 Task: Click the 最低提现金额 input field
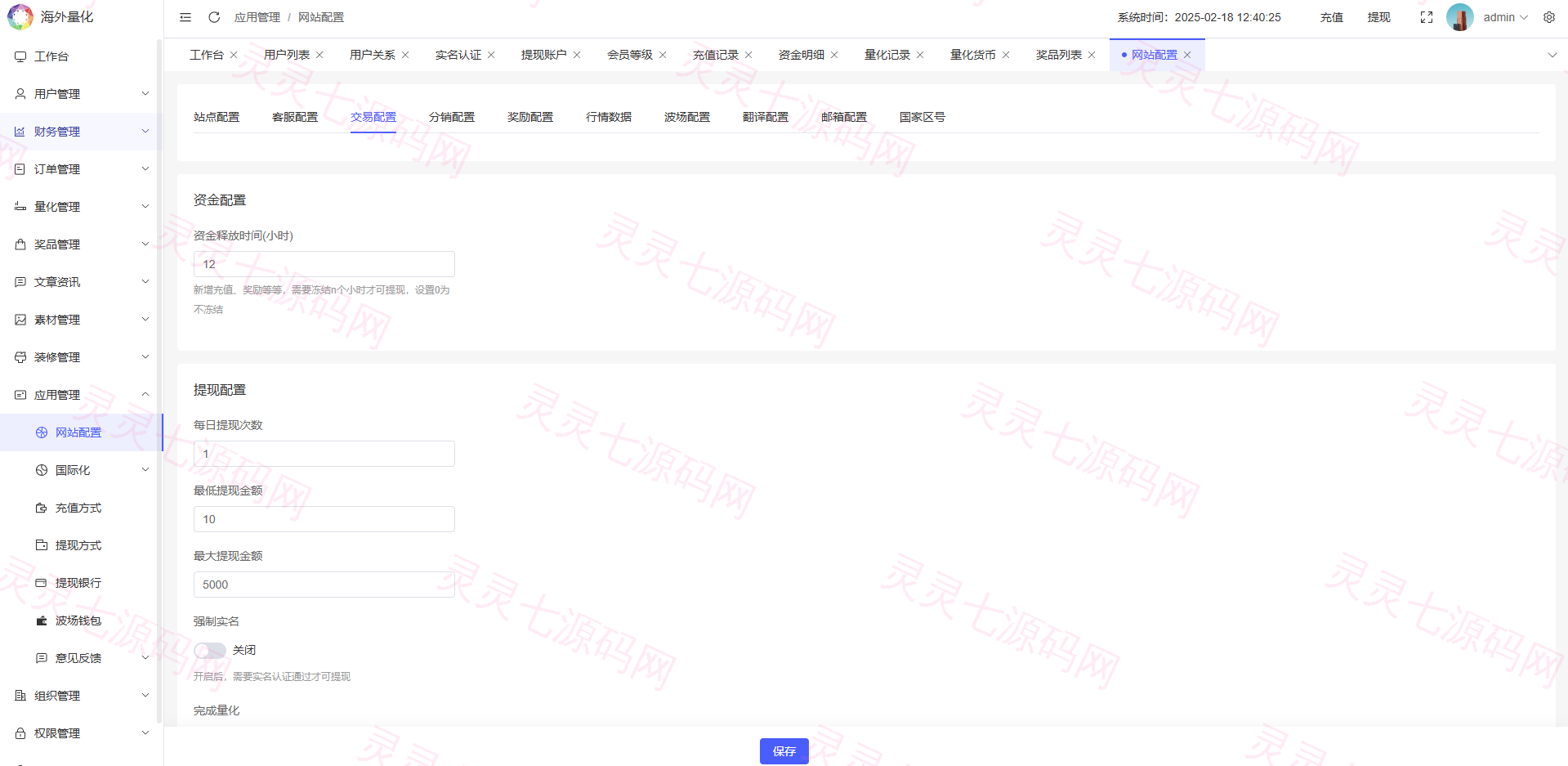(324, 519)
